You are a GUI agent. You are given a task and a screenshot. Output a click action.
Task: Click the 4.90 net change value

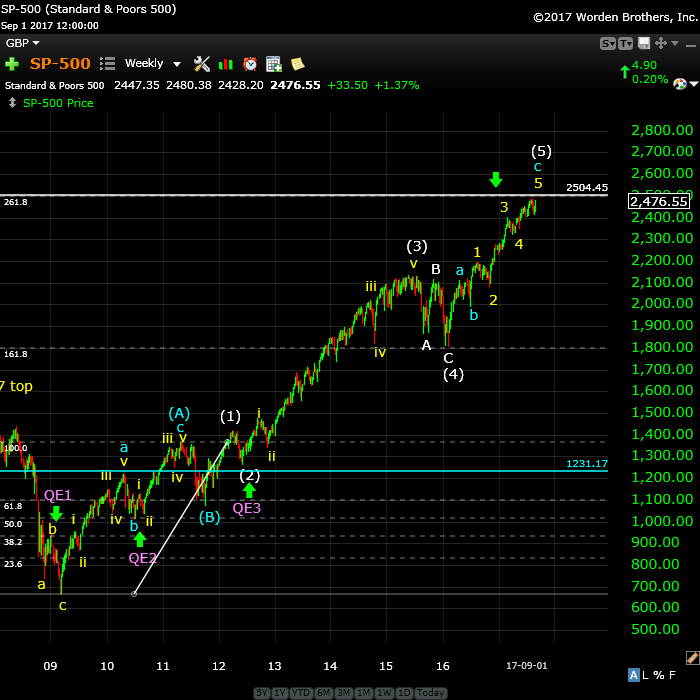[x=644, y=65]
